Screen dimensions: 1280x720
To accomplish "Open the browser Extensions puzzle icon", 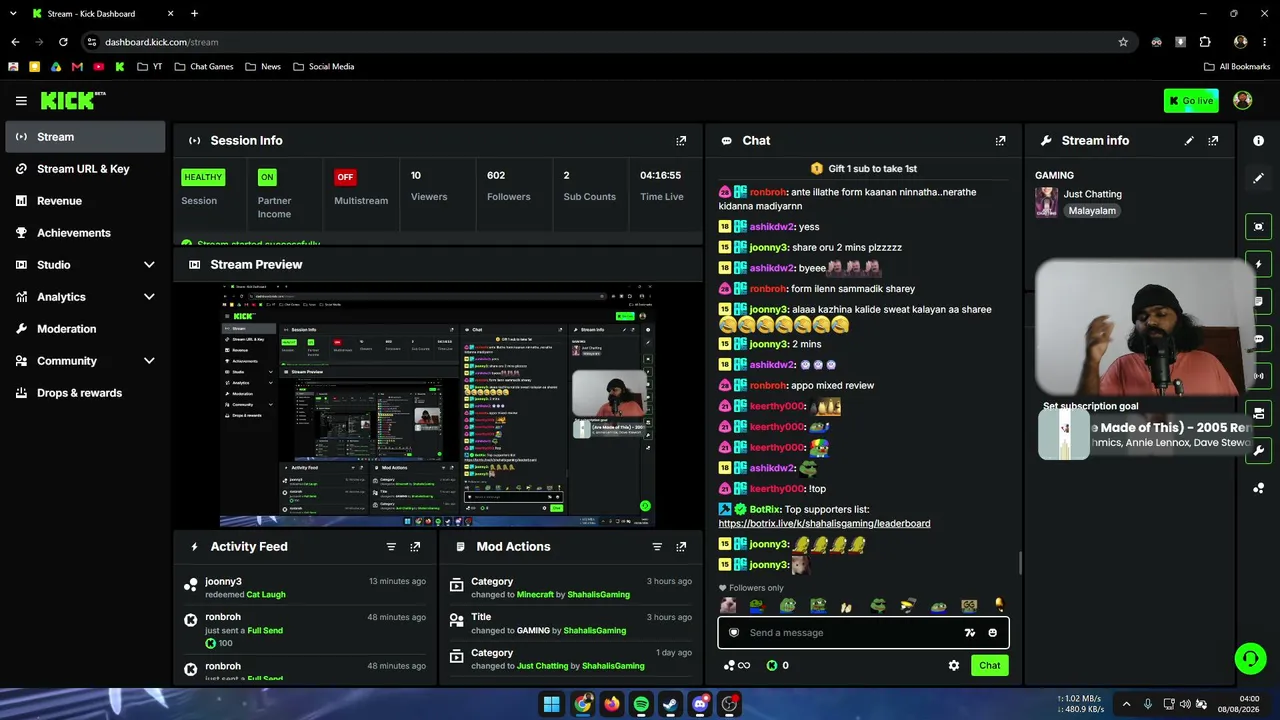I will coord(1205,42).
